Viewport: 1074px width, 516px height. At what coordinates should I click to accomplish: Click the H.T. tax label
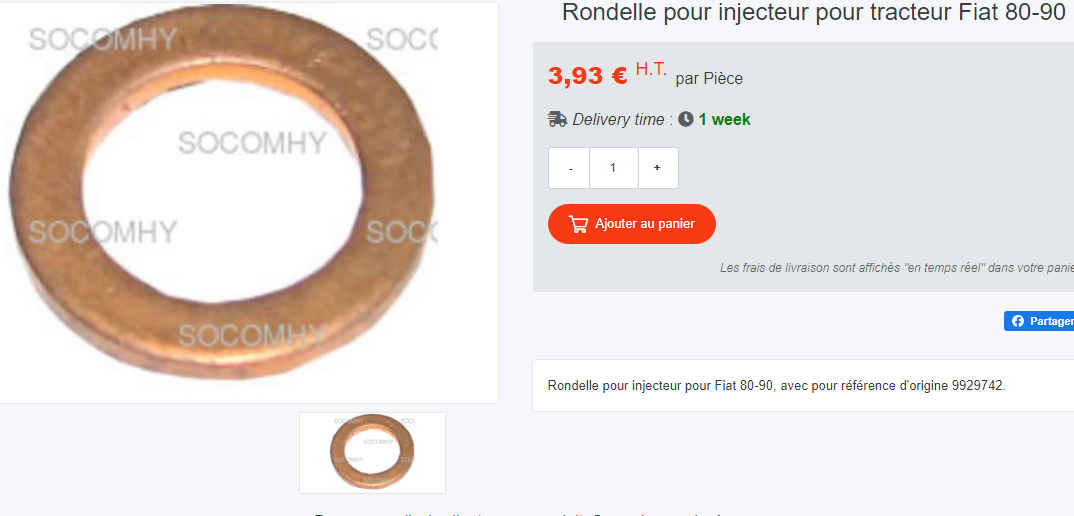(651, 69)
